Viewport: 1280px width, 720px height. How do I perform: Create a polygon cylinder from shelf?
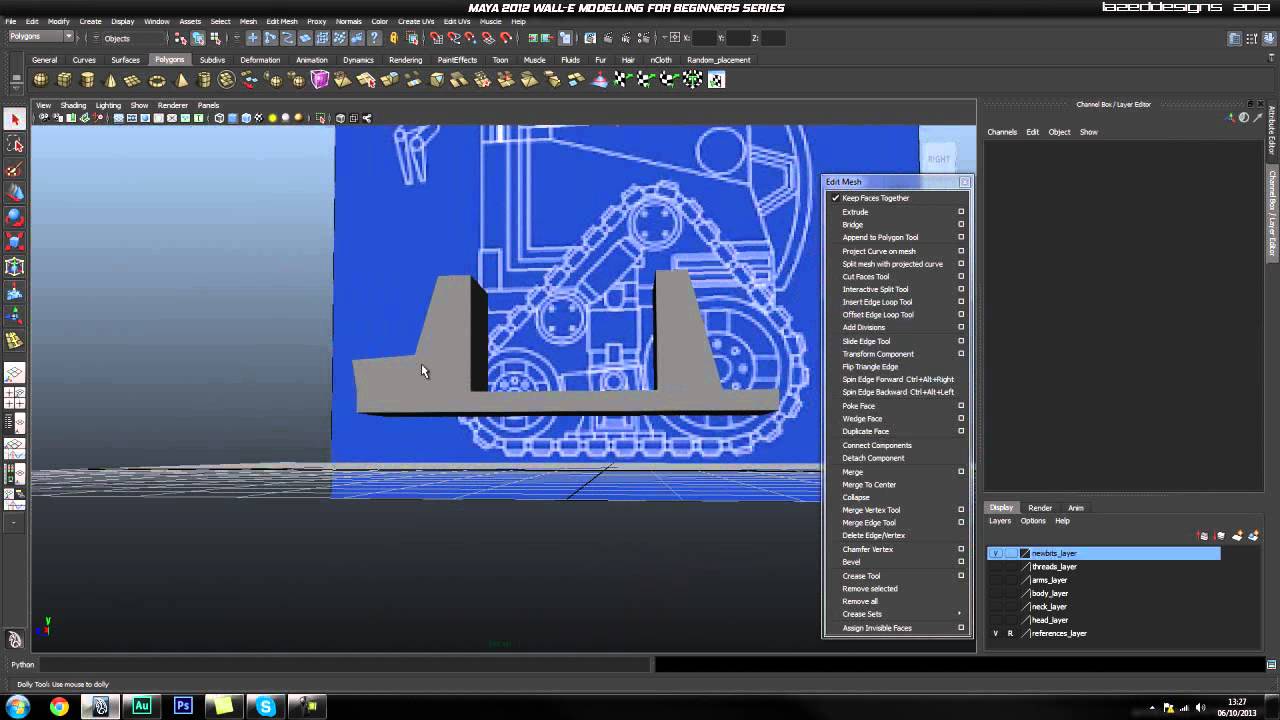(x=87, y=80)
